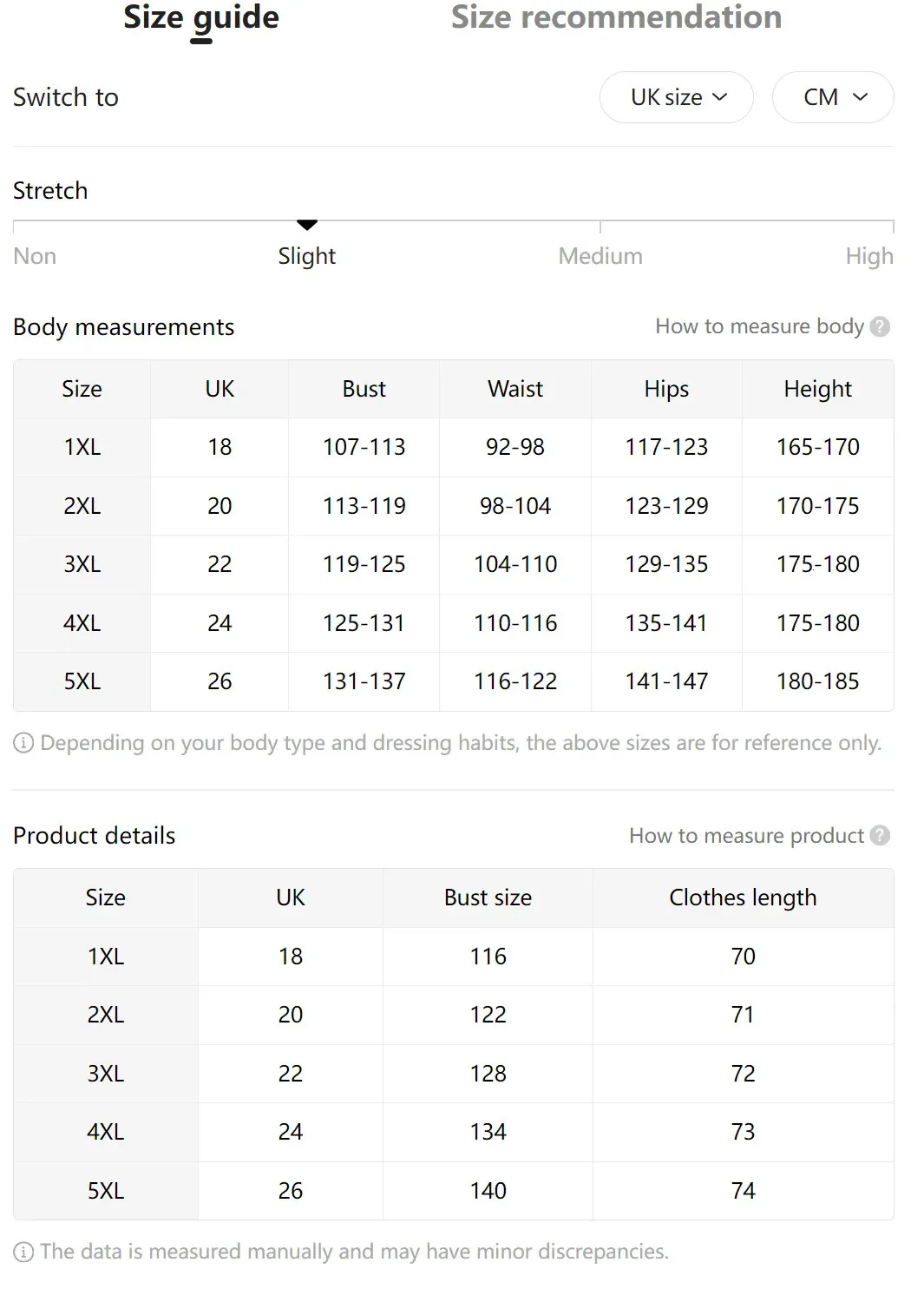Open the How to measure body link

click(x=760, y=326)
